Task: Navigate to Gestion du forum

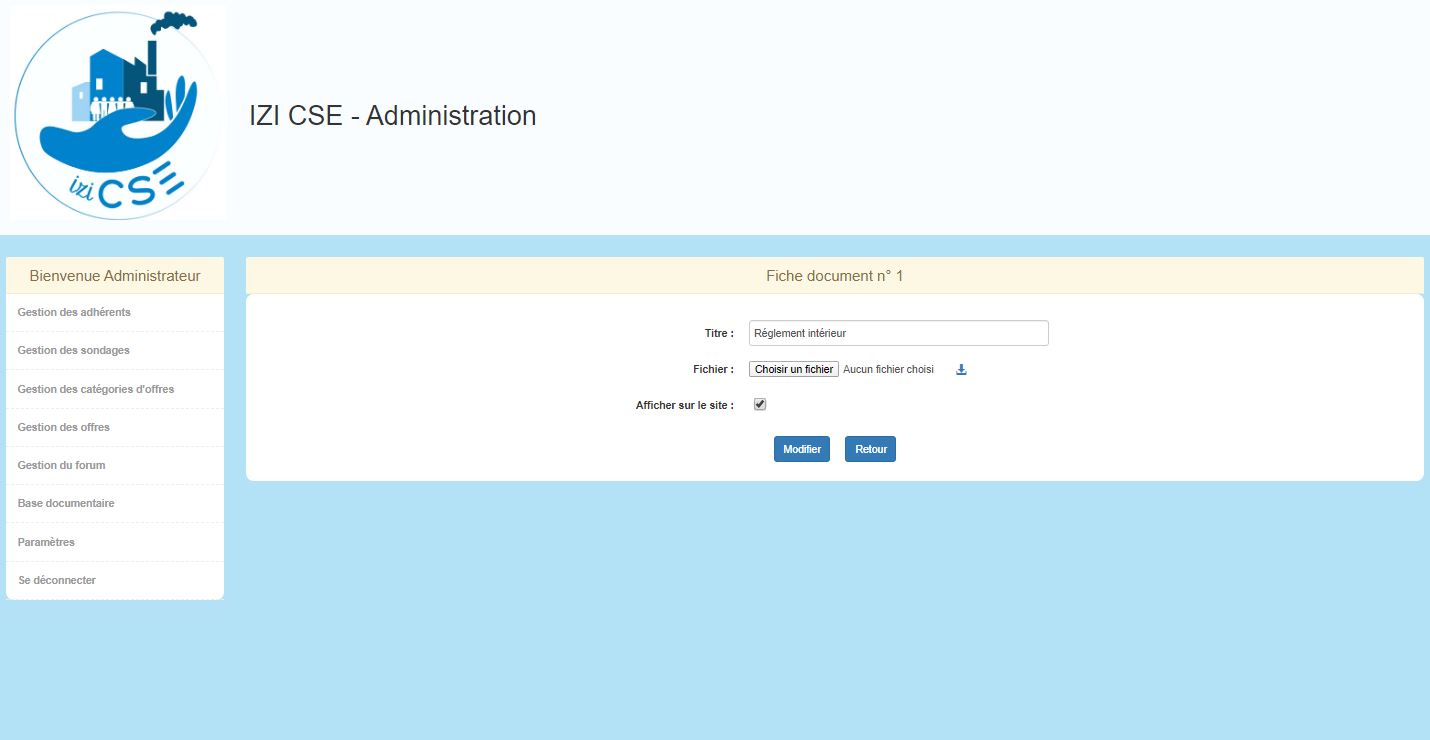Action: (x=61, y=465)
